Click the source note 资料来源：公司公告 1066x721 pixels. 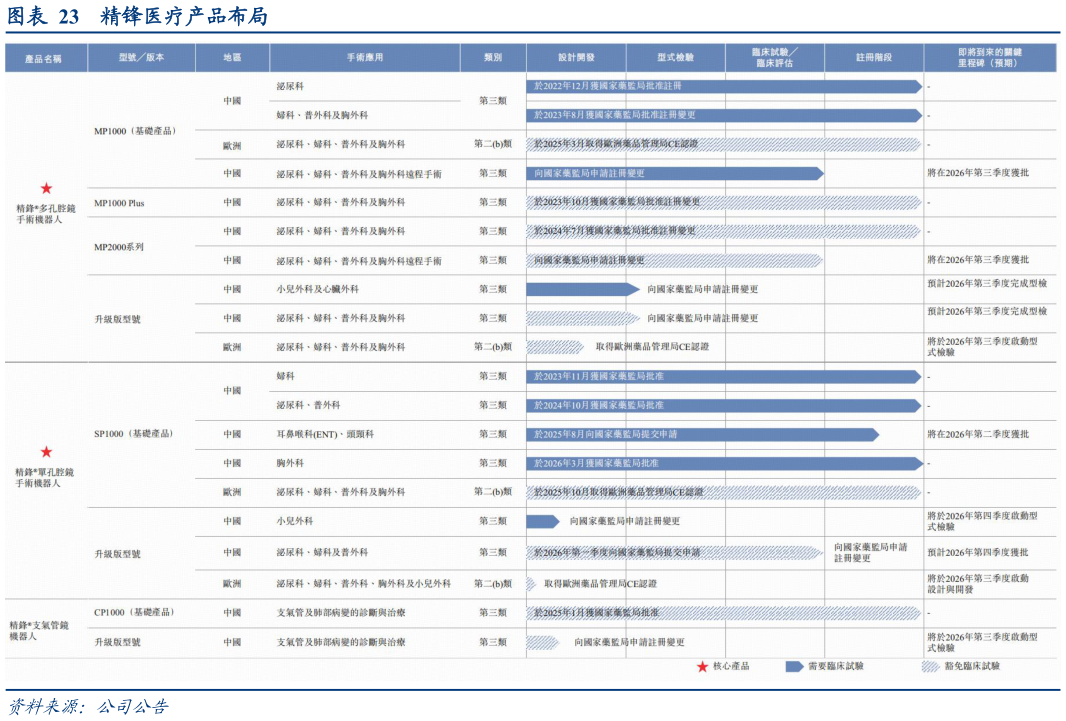pos(87,707)
